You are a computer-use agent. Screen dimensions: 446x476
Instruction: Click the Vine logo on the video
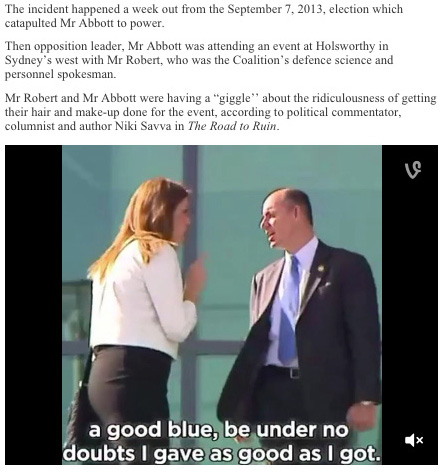[x=413, y=169]
